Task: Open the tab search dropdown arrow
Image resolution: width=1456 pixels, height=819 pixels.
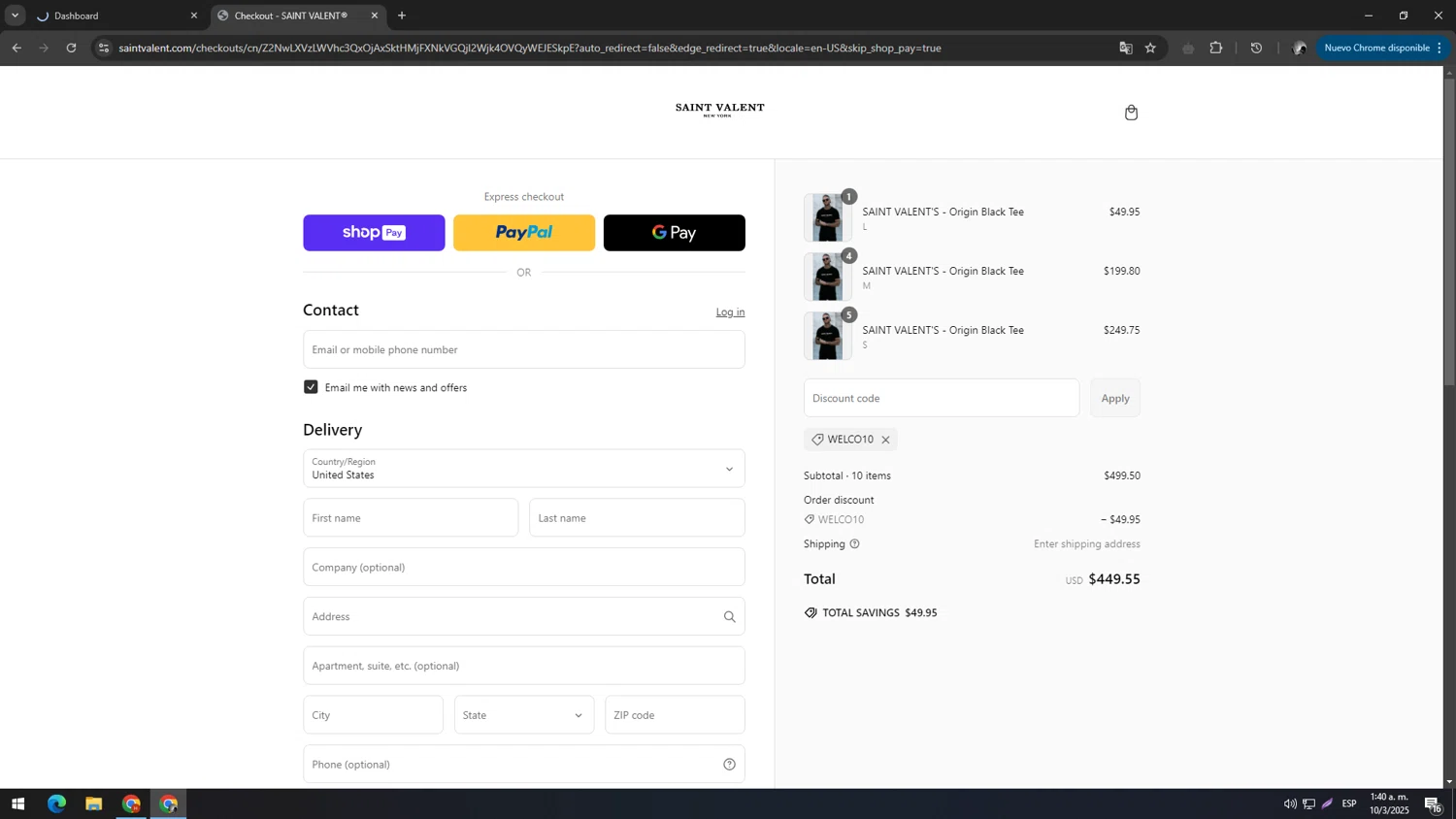Action: click(15, 16)
